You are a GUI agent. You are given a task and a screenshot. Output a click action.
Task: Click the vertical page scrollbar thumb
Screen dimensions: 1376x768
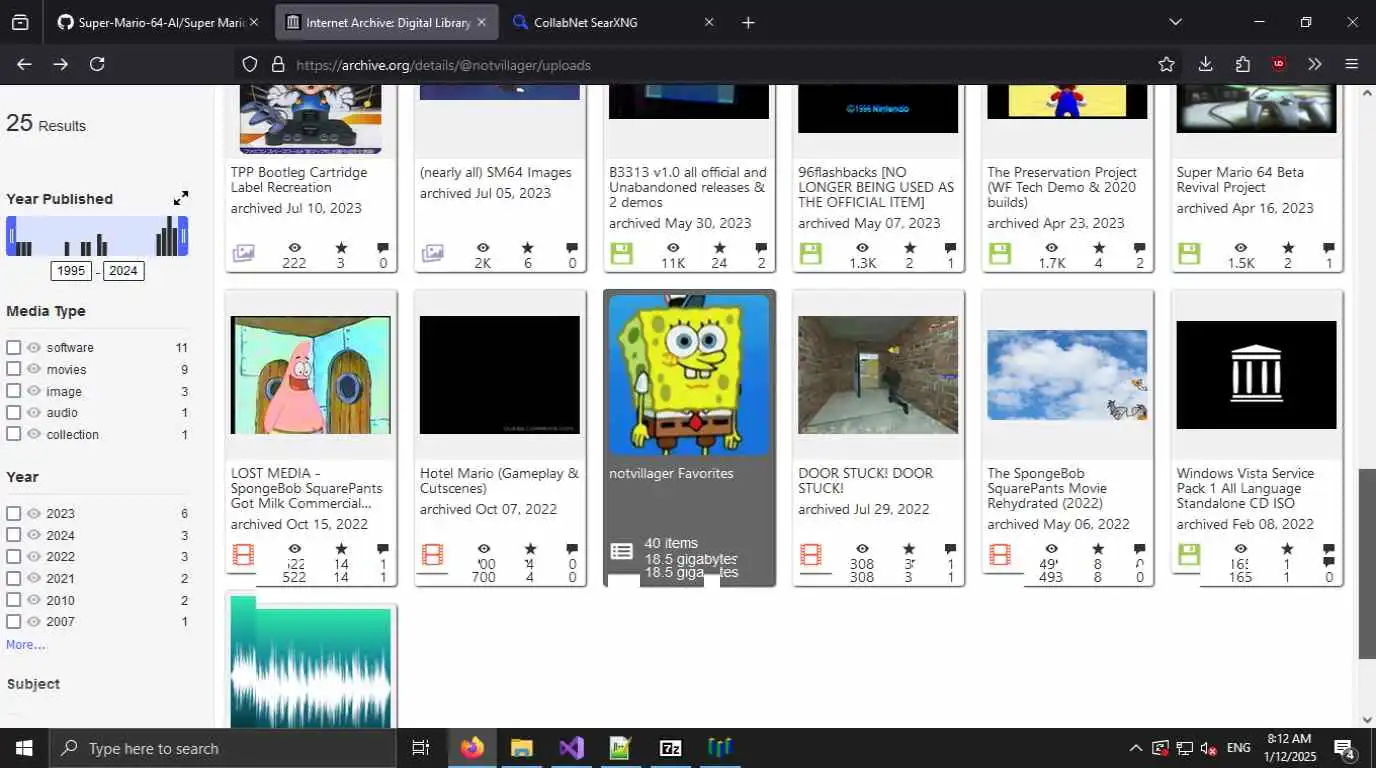1367,564
